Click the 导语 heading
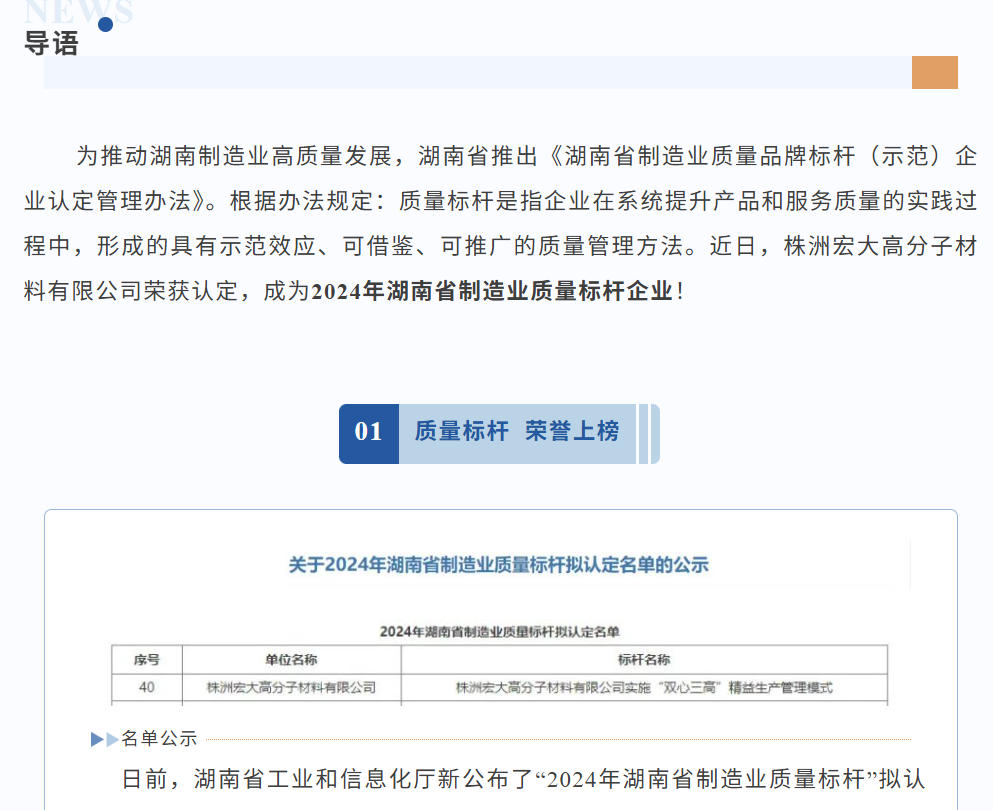The image size is (993, 810). [x=51, y=44]
